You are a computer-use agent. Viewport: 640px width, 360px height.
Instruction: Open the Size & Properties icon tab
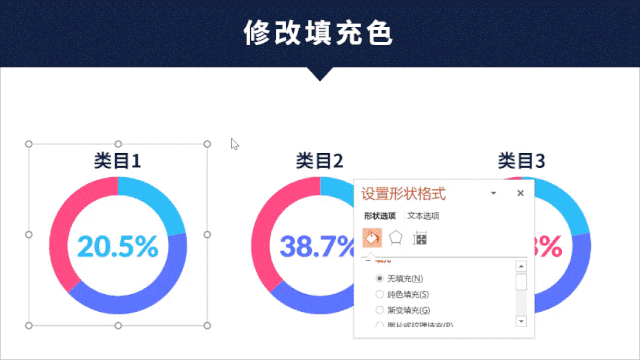[420, 238]
